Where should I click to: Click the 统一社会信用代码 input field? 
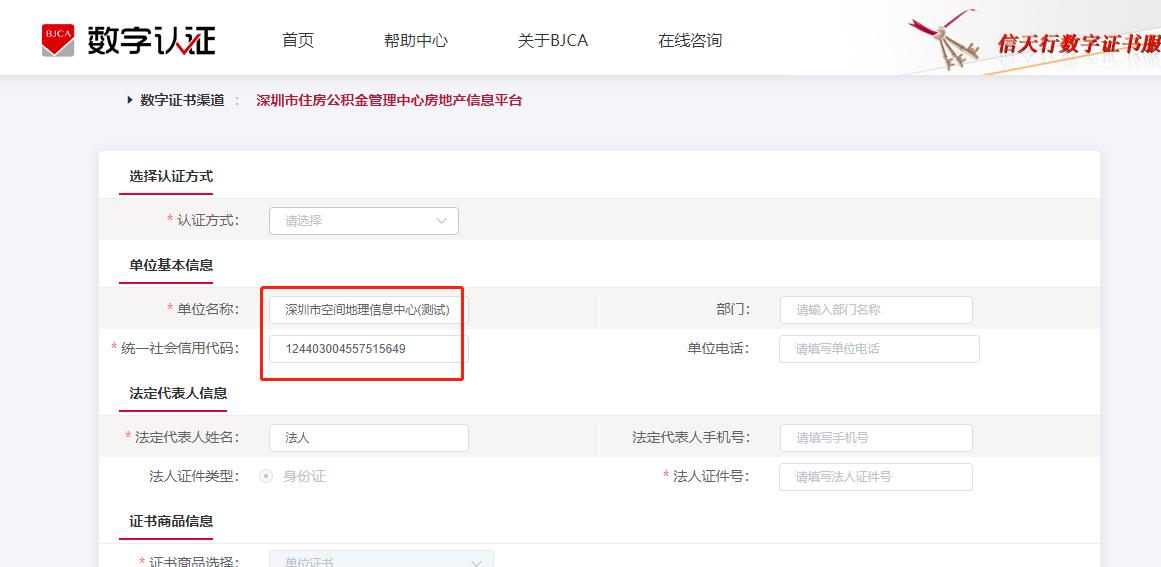point(368,349)
